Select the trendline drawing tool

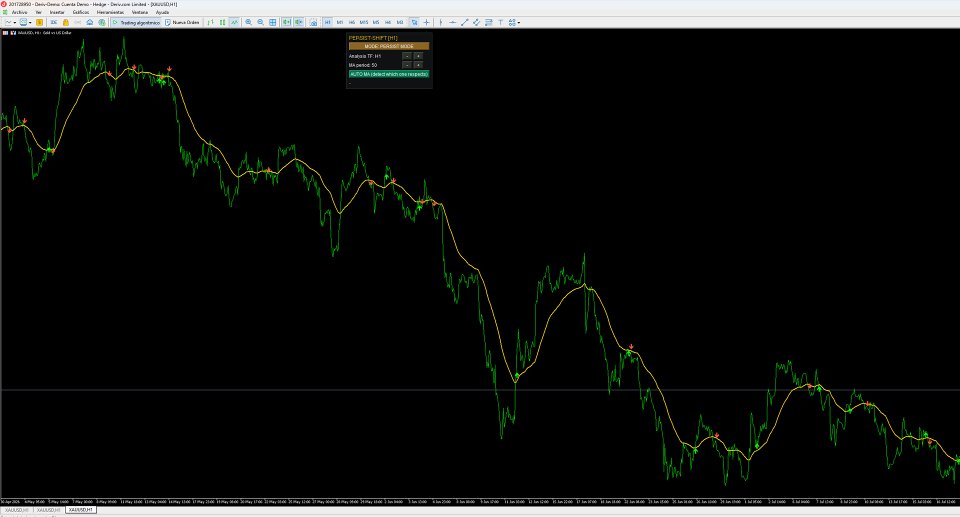(465, 22)
